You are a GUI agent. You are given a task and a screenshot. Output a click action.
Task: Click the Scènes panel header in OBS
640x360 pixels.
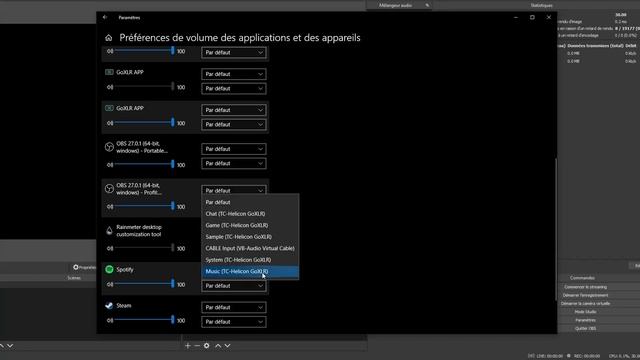click(74, 278)
